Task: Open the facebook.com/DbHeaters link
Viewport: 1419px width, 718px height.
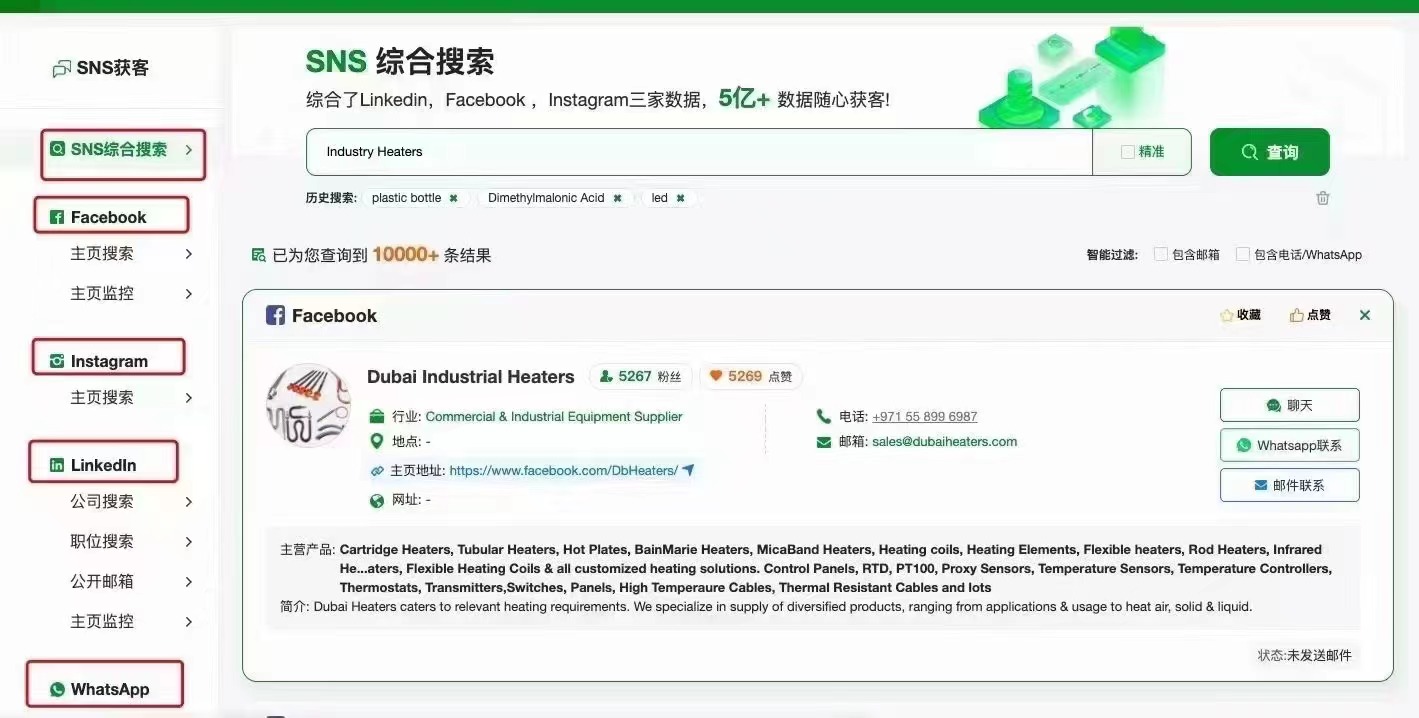Action: point(564,470)
